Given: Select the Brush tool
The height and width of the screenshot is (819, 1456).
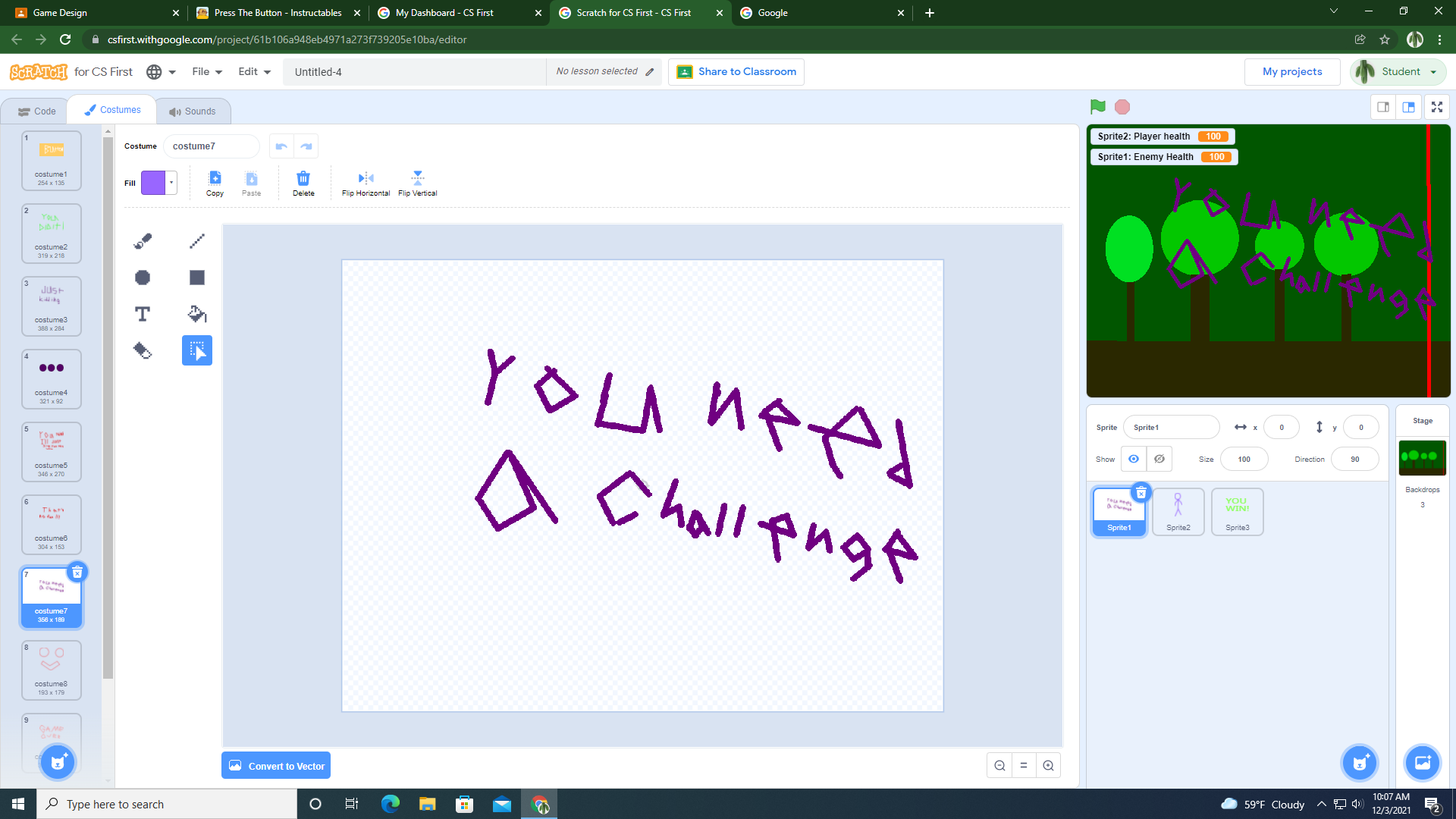Looking at the screenshot, I should (143, 240).
